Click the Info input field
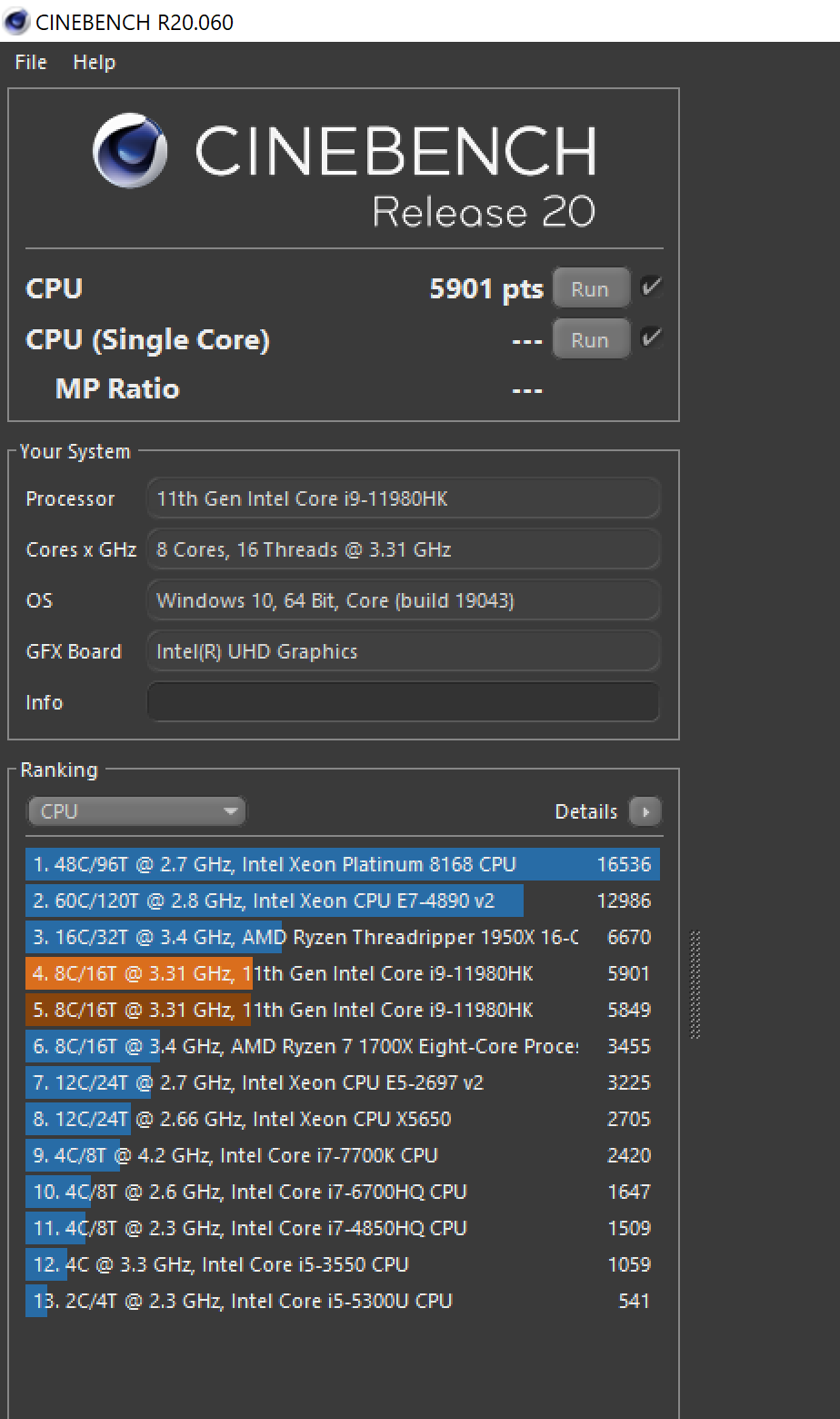The image size is (840, 1419). click(403, 702)
